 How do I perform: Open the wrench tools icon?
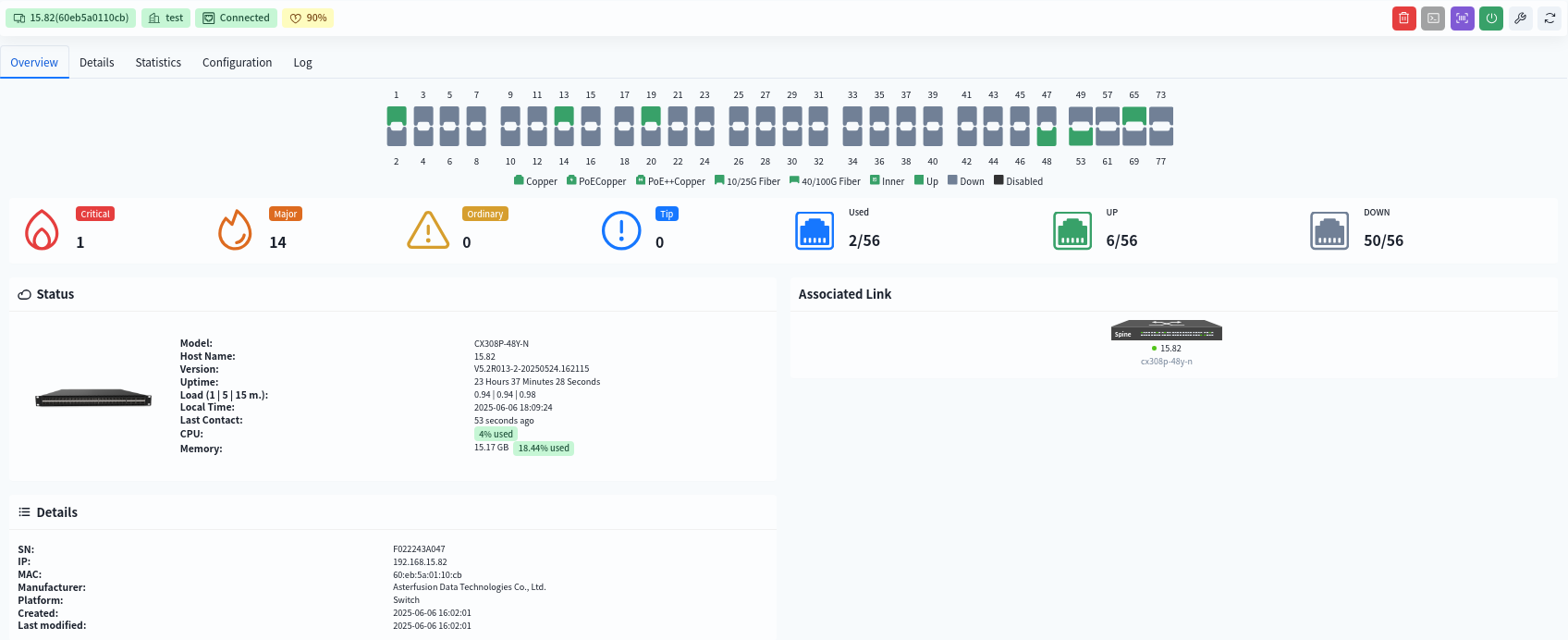click(1520, 18)
